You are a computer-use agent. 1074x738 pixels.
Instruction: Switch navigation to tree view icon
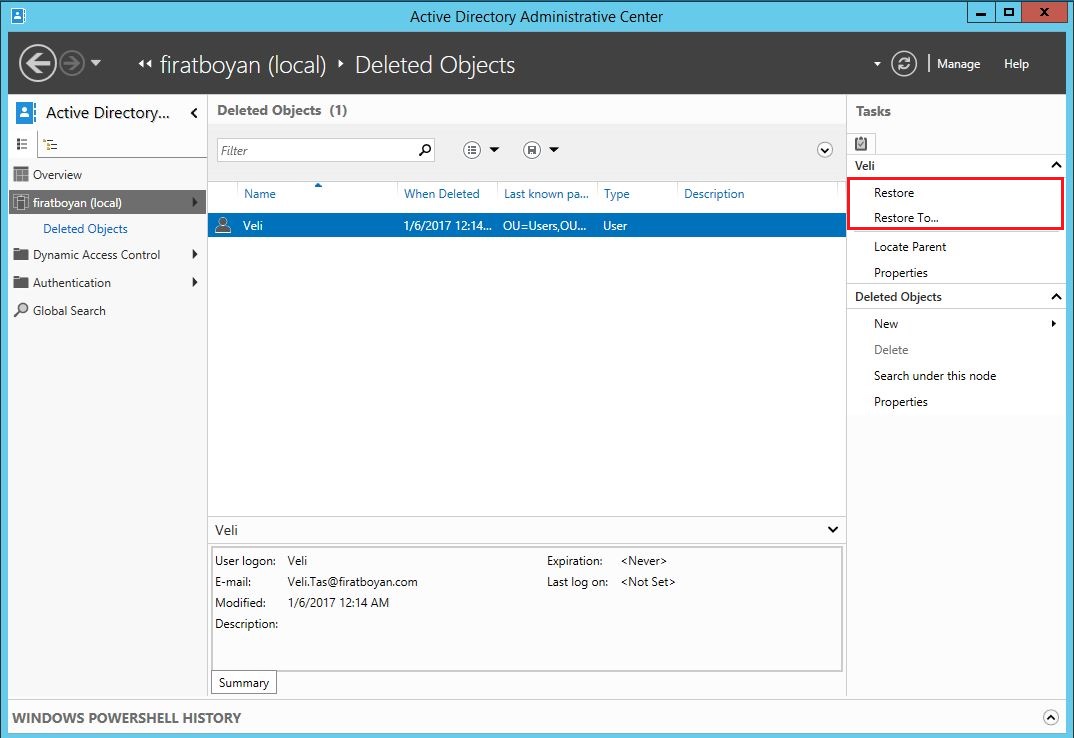[50, 144]
